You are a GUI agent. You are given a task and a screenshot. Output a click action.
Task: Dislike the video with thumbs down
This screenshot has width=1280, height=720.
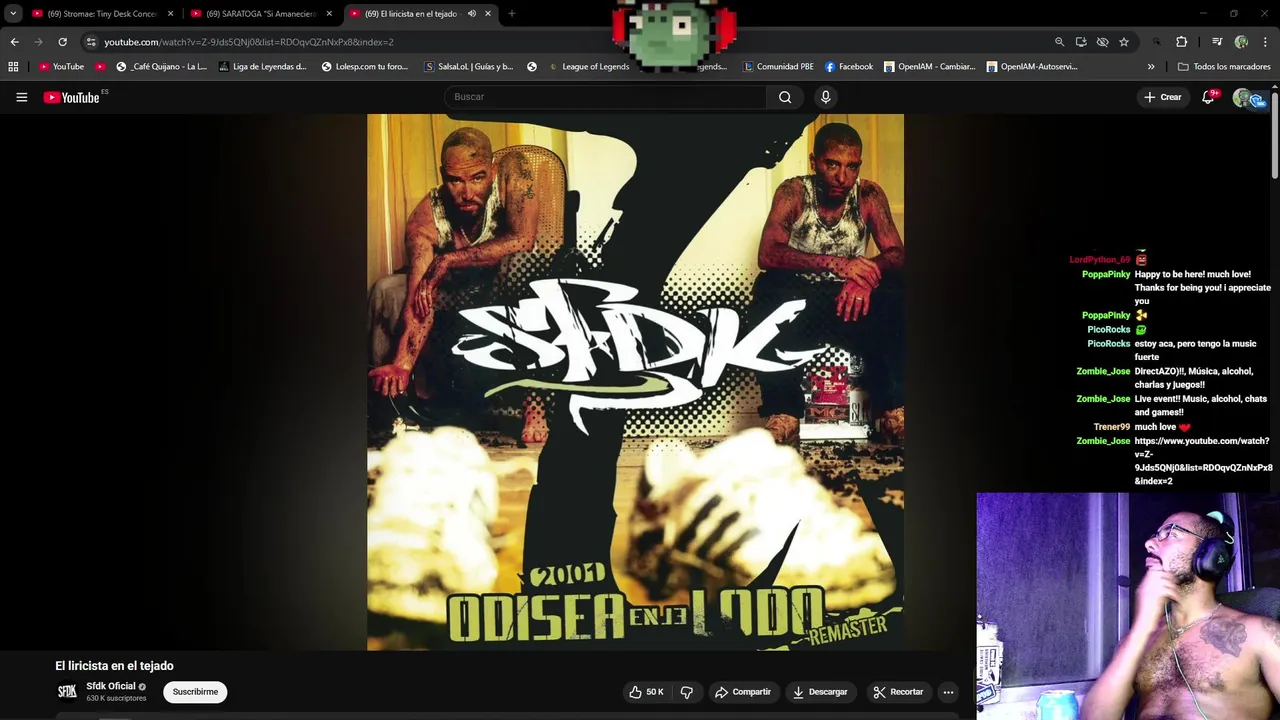pyautogui.click(x=686, y=692)
